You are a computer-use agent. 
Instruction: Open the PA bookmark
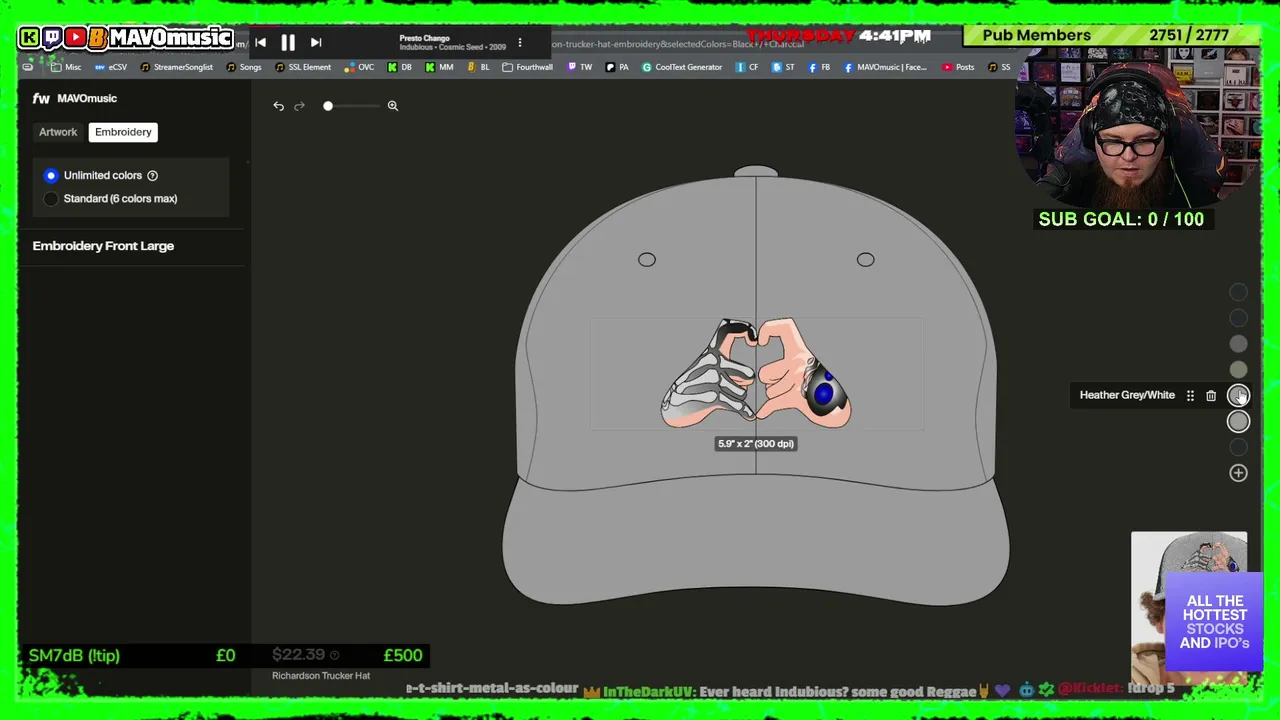coord(617,67)
